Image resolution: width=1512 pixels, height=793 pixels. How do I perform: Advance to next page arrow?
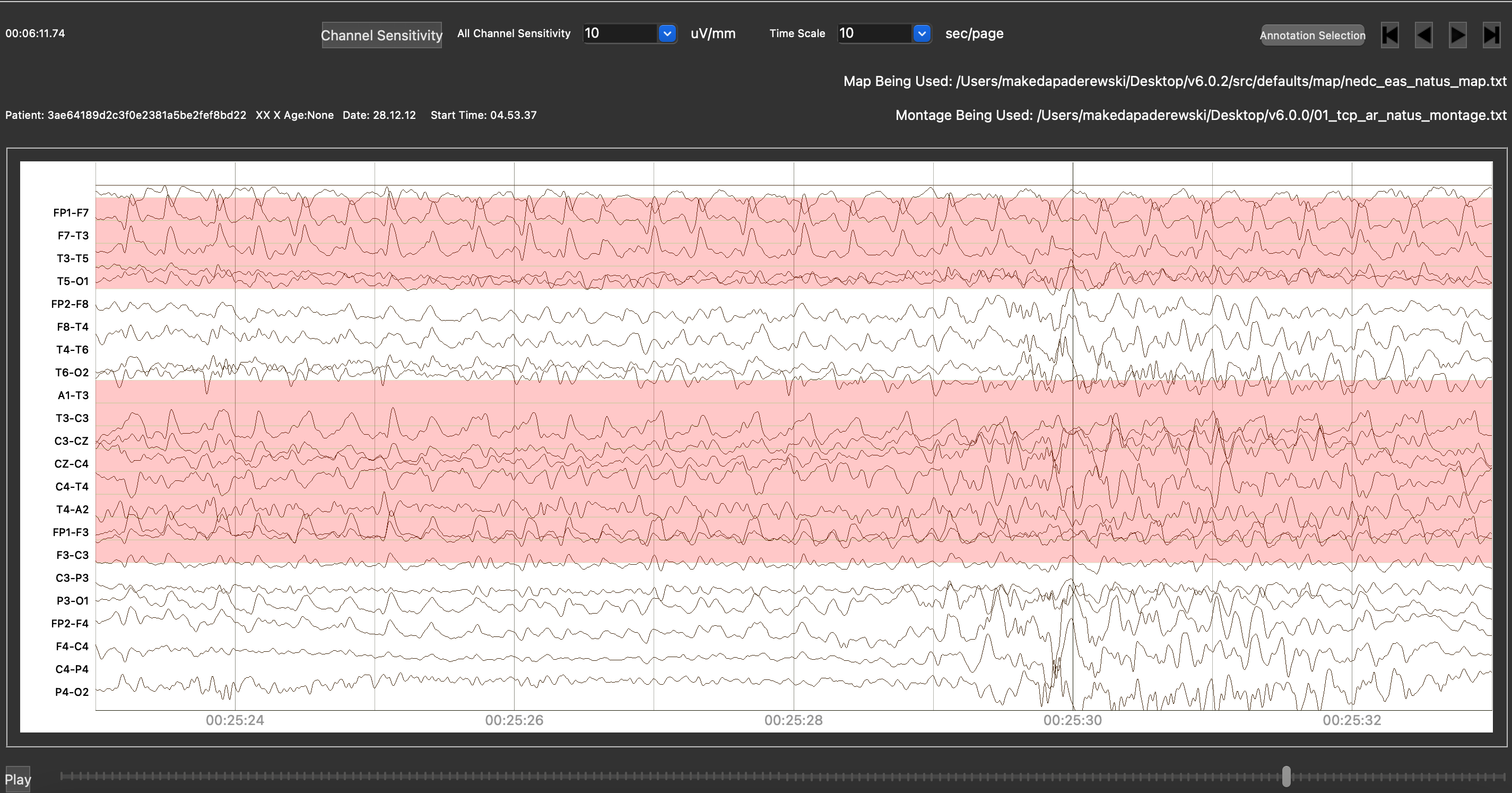pyautogui.click(x=1457, y=35)
